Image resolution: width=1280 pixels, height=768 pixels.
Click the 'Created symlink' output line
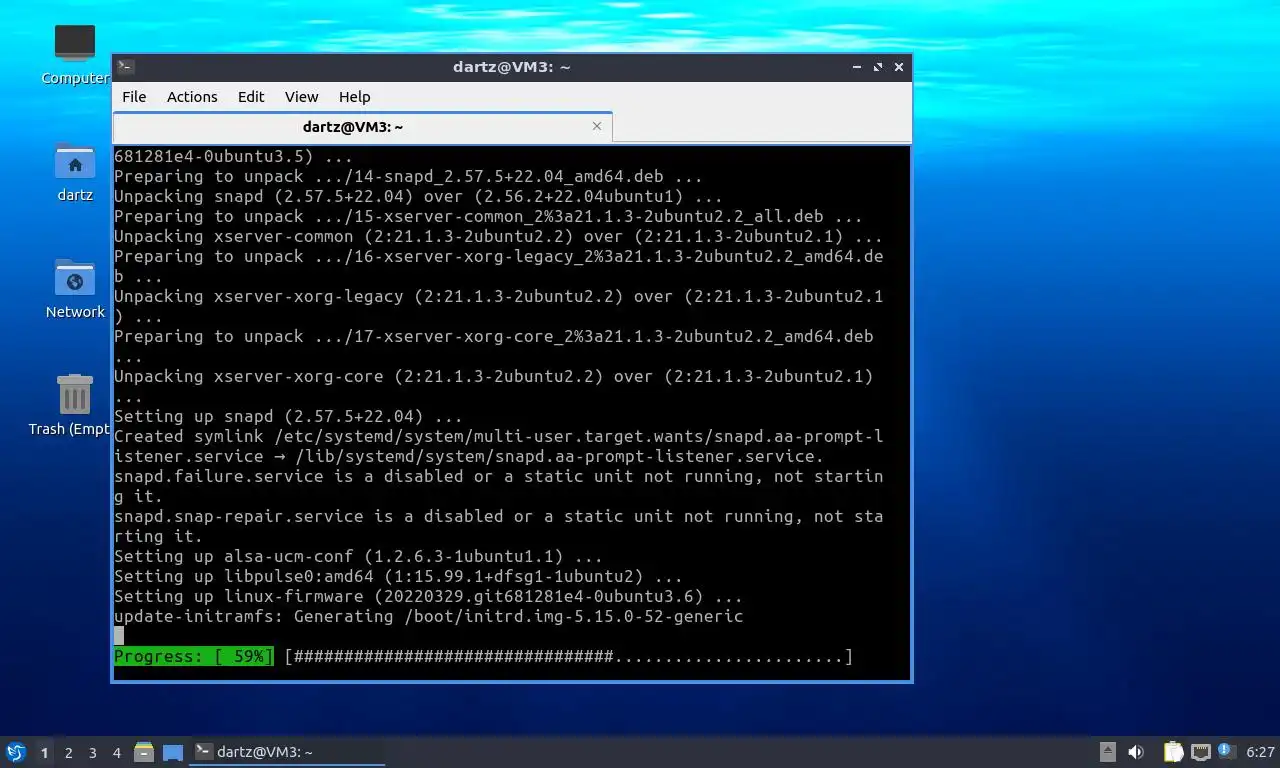[x=498, y=447]
